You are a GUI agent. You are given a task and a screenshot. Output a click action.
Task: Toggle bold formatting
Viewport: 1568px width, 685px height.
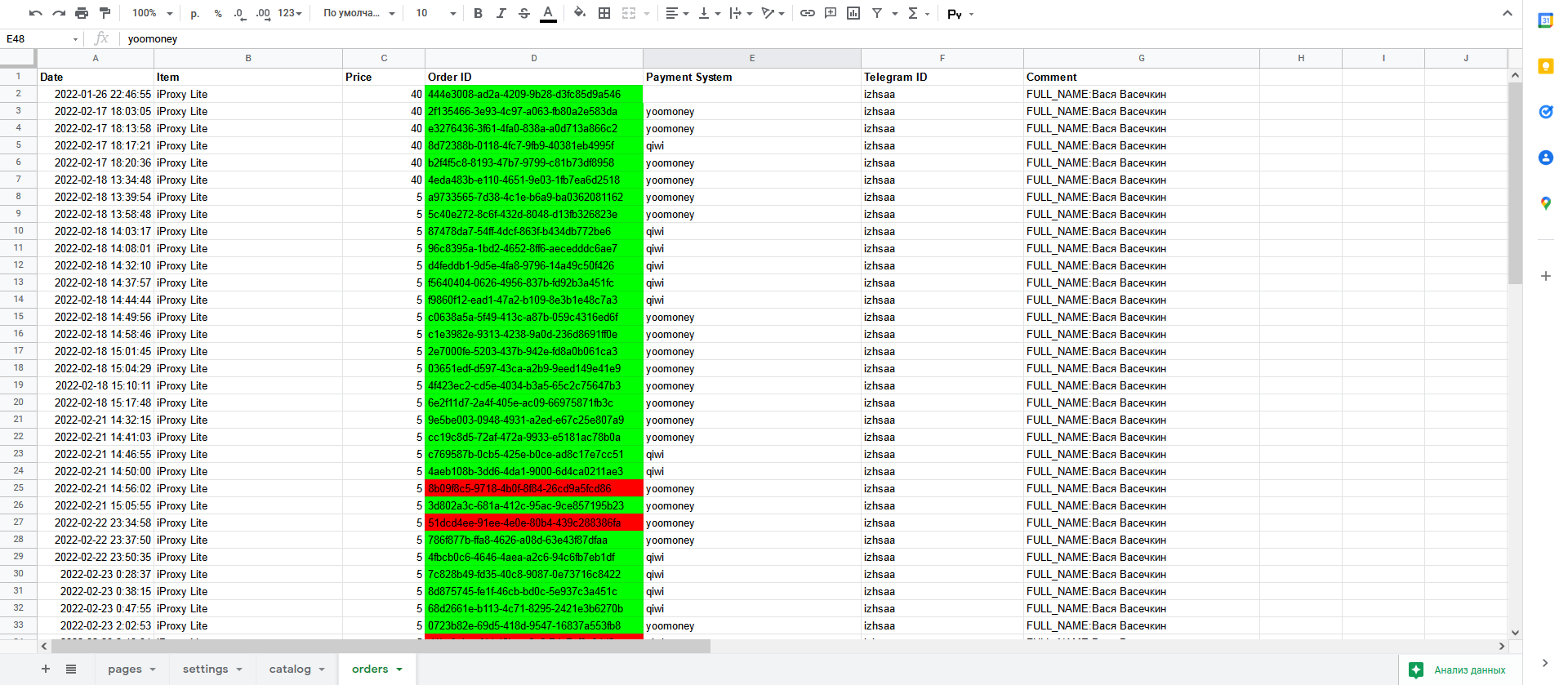click(478, 13)
